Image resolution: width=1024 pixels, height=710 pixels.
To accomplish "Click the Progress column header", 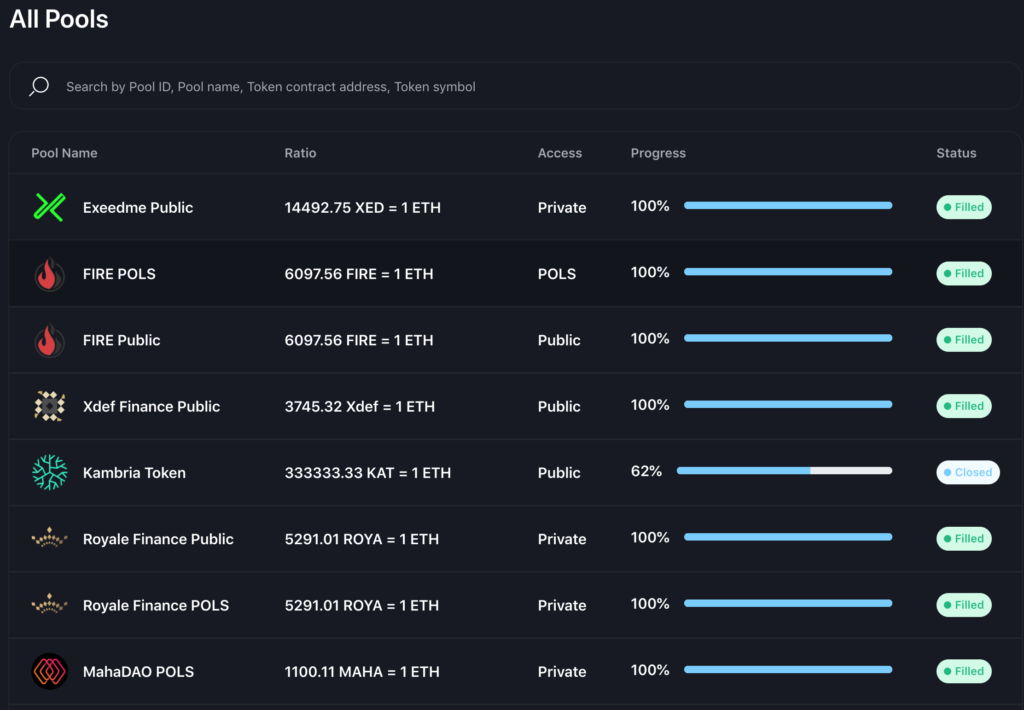I will click(658, 153).
